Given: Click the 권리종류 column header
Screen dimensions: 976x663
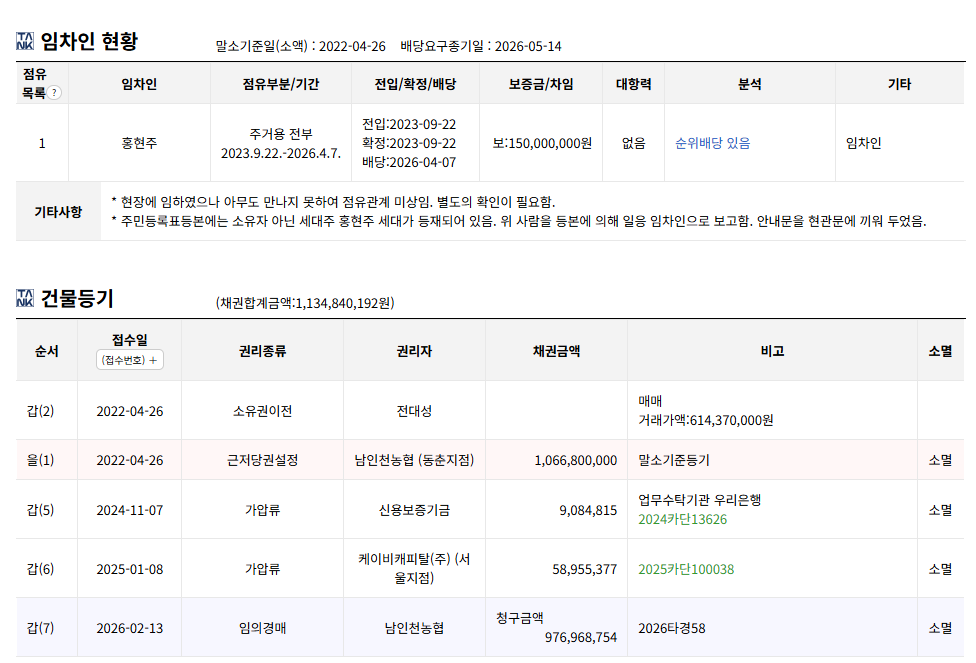Looking at the screenshot, I should coord(262,351).
